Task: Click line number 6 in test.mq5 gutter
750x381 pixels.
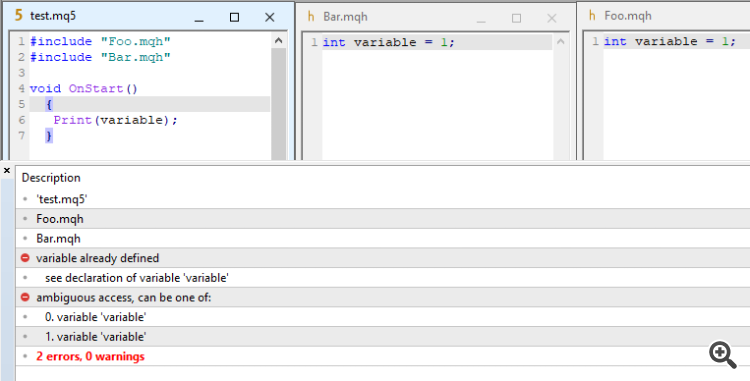Action: (x=22, y=120)
